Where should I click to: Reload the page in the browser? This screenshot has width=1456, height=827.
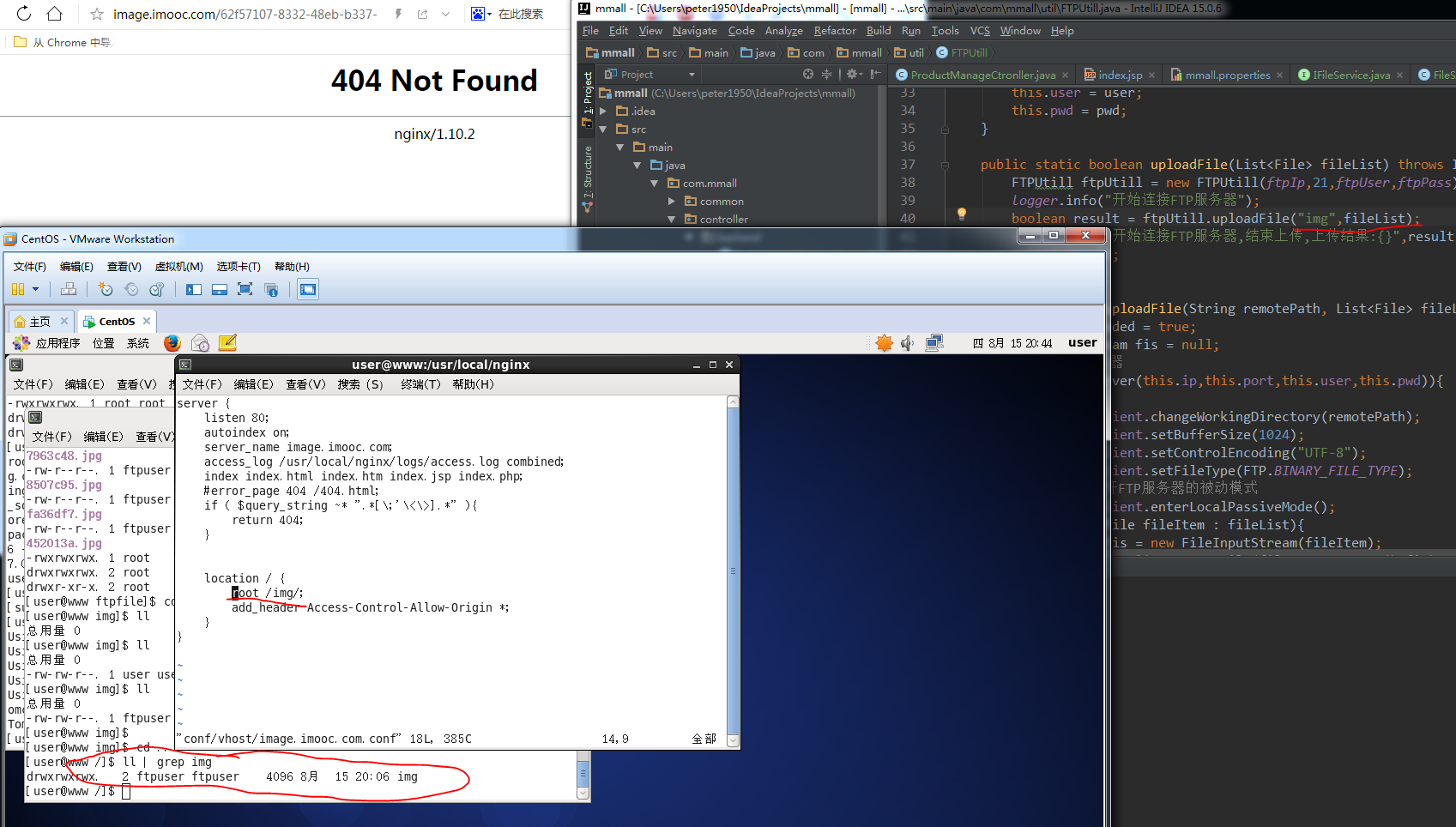tap(24, 13)
